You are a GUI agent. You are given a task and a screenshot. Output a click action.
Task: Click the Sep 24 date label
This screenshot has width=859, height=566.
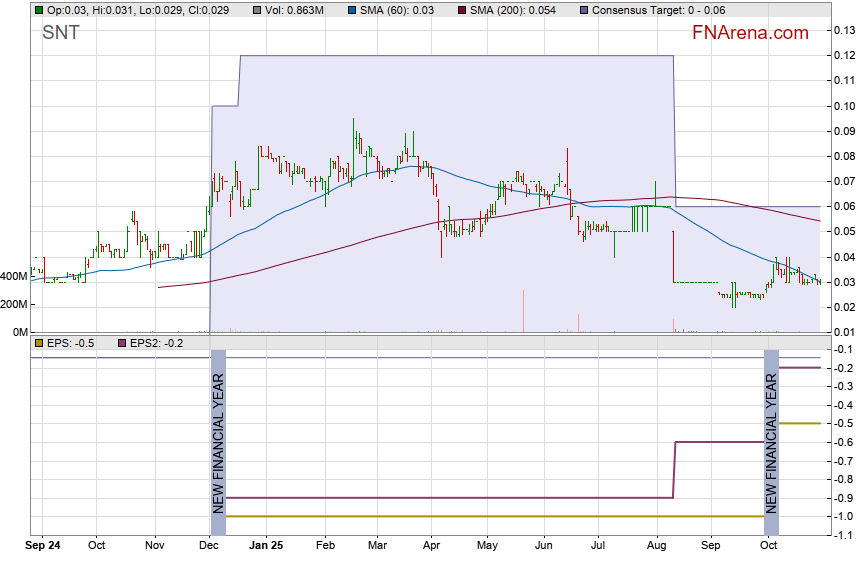(42, 546)
